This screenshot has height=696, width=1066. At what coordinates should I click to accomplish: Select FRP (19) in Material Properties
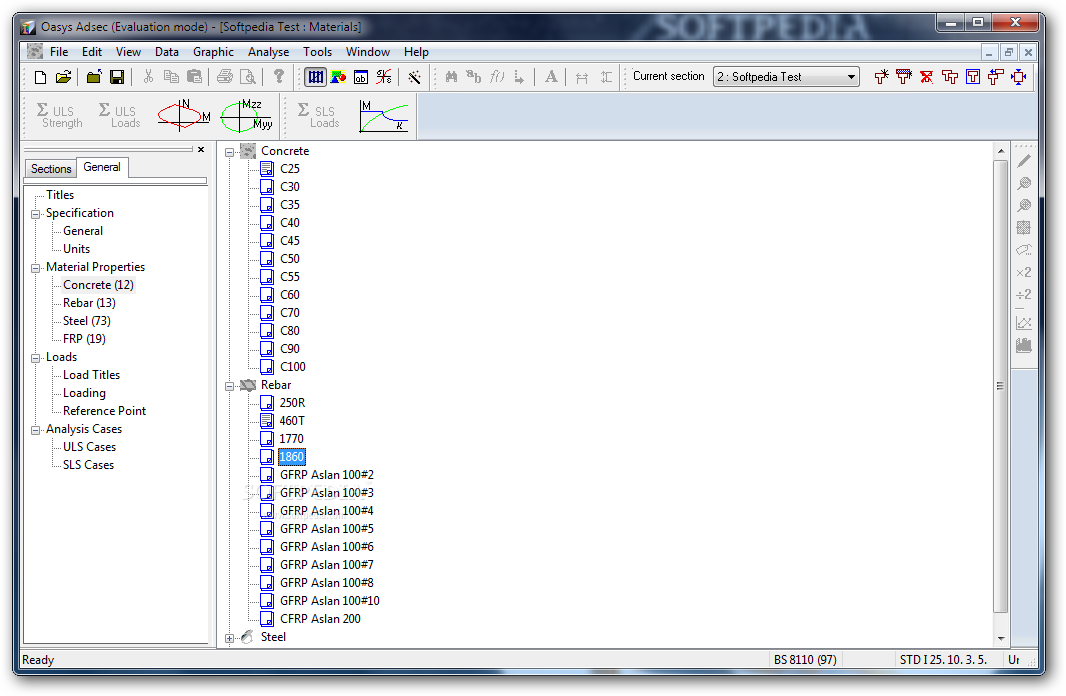[84, 339]
